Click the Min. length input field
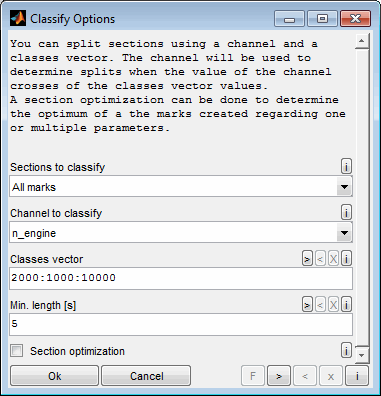Viewport: 381px width, 396px height. (x=181, y=324)
